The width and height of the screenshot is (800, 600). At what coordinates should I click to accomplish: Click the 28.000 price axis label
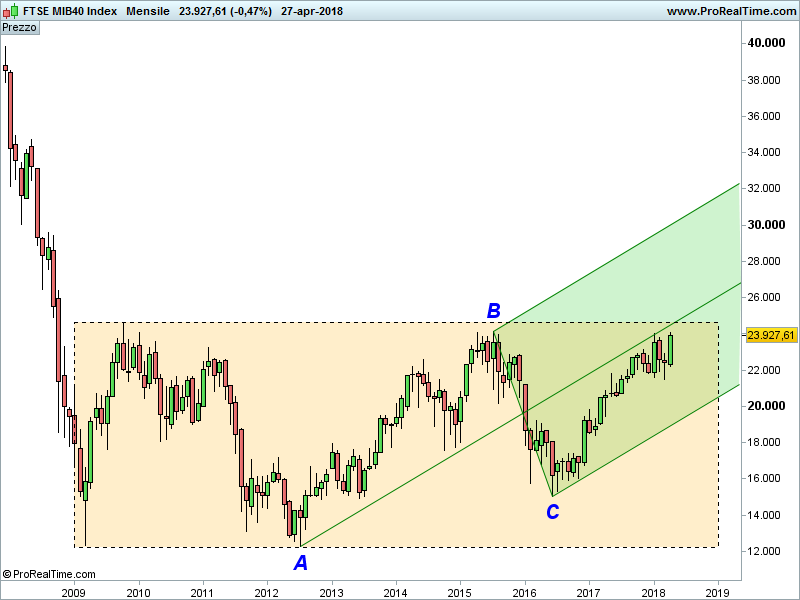pos(764,261)
